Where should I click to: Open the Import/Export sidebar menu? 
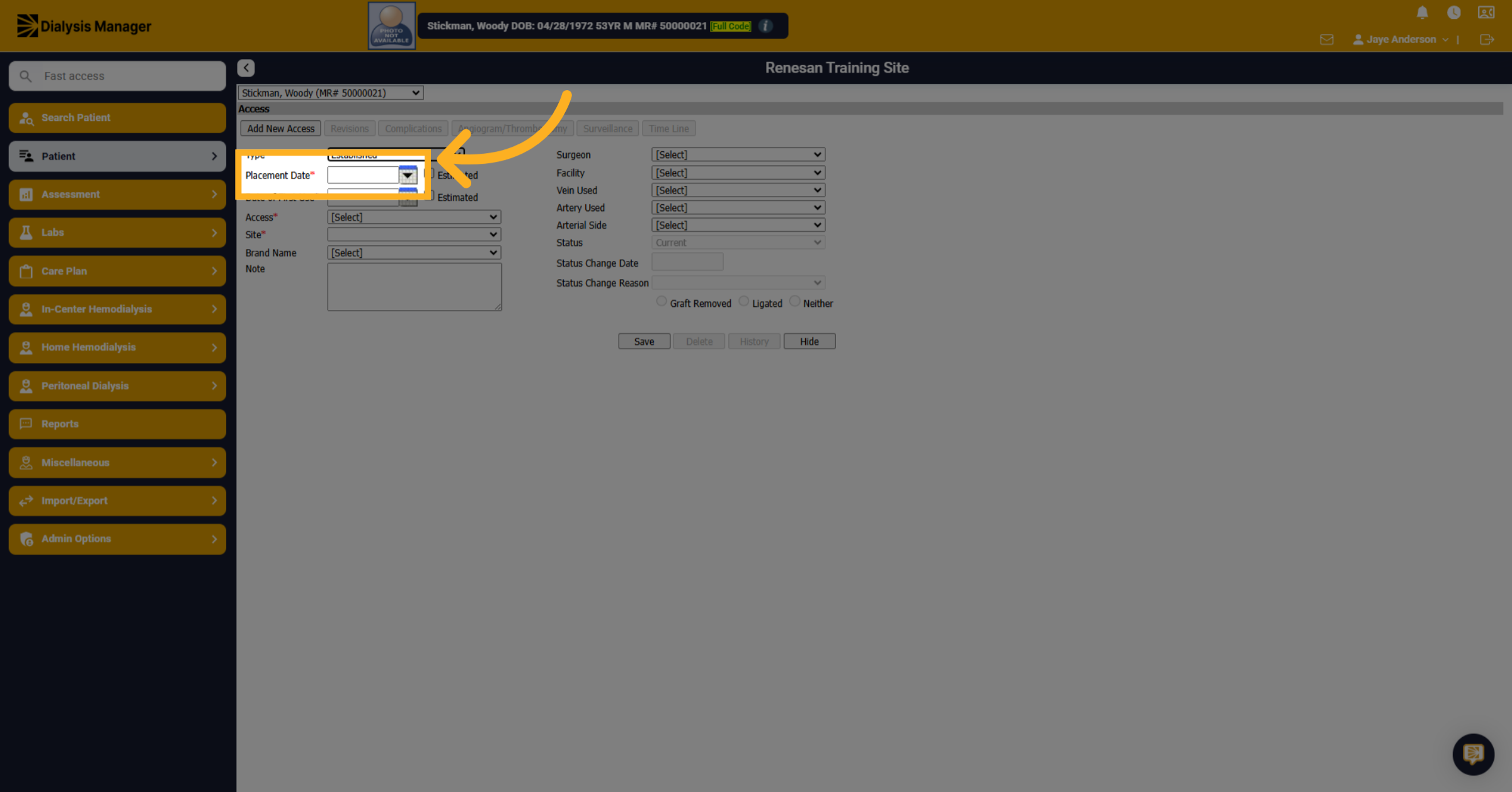(x=117, y=500)
